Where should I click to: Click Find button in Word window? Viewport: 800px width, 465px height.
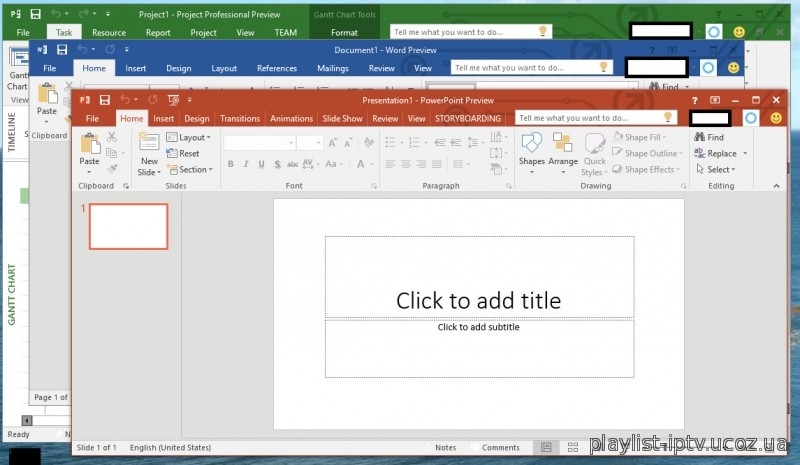tap(664, 87)
